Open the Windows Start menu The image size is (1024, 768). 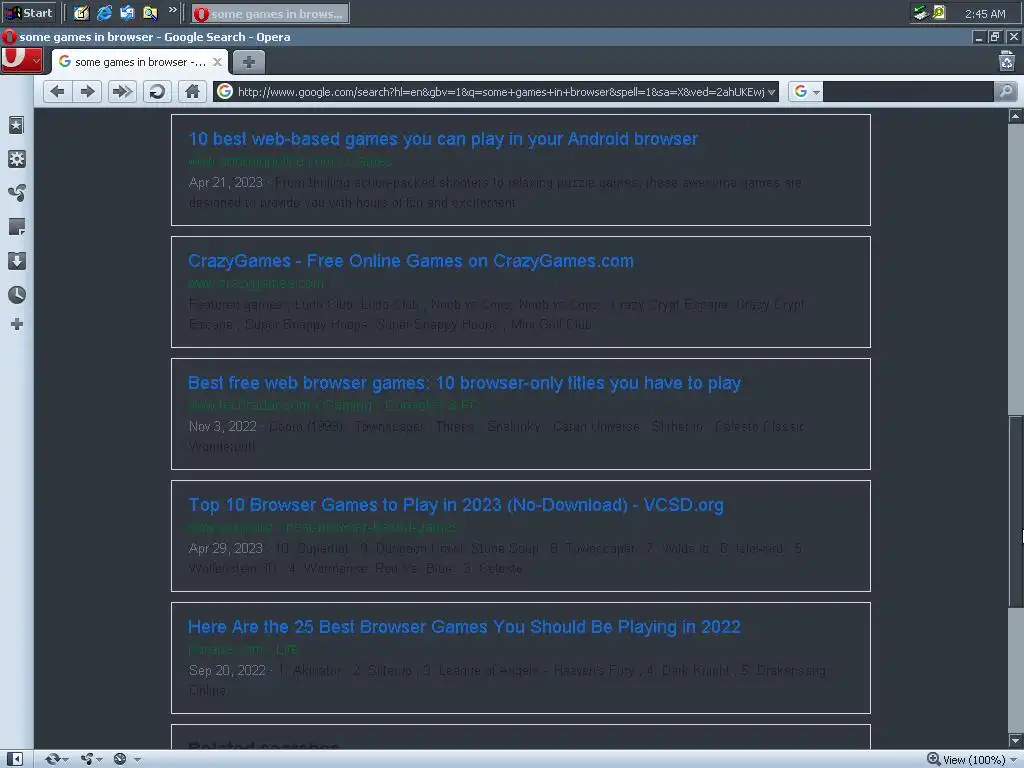[x=29, y=12]
